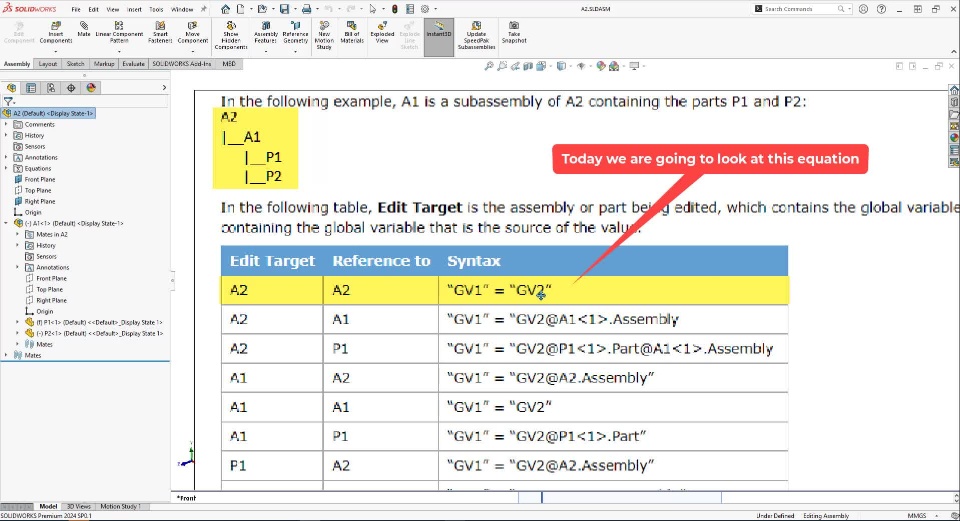Select A2 (Default) root tree item
This screenshot has height=521, width=960.
click(x=49, y=113)
